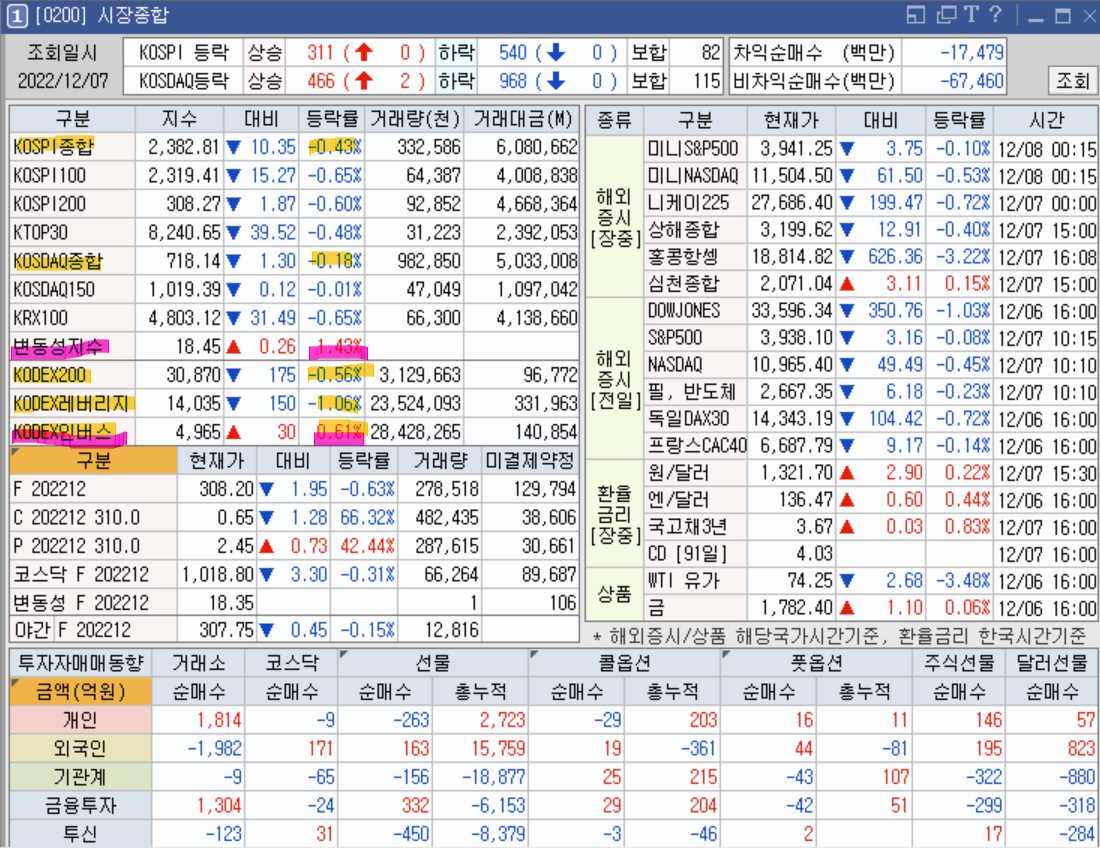Toggle the orange 구분 futures header

[x=93, y=461]
